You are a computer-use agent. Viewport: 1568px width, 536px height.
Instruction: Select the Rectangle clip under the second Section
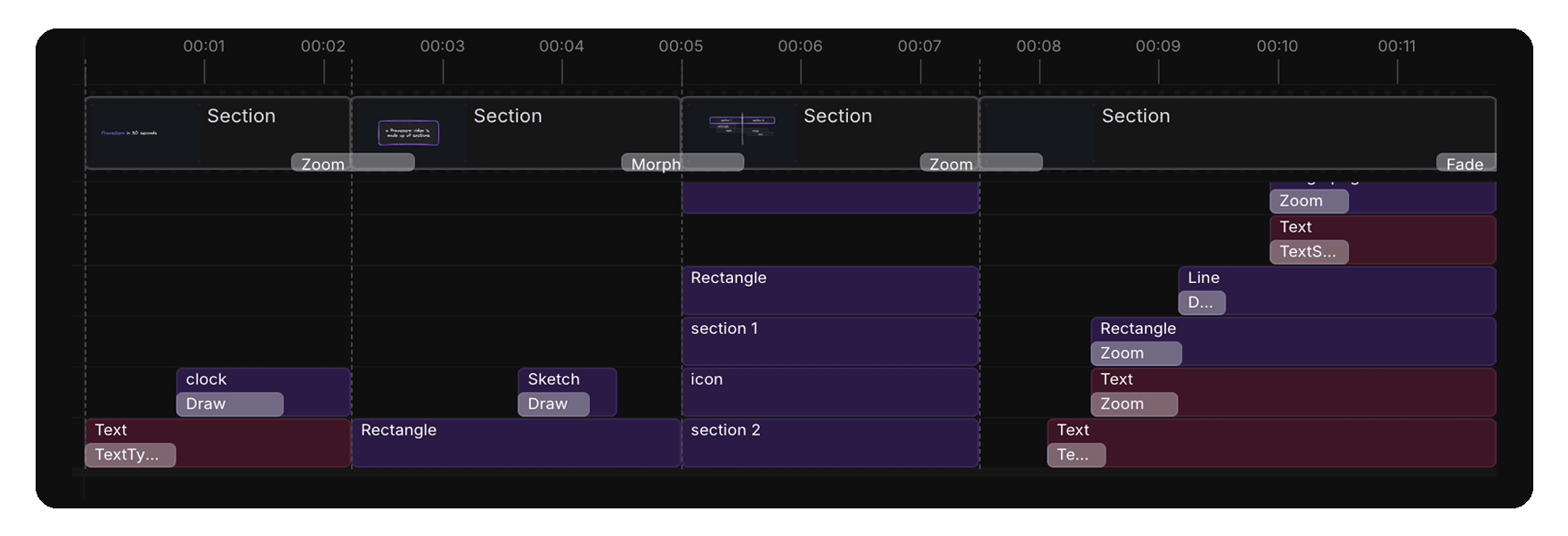pos(517,442)
